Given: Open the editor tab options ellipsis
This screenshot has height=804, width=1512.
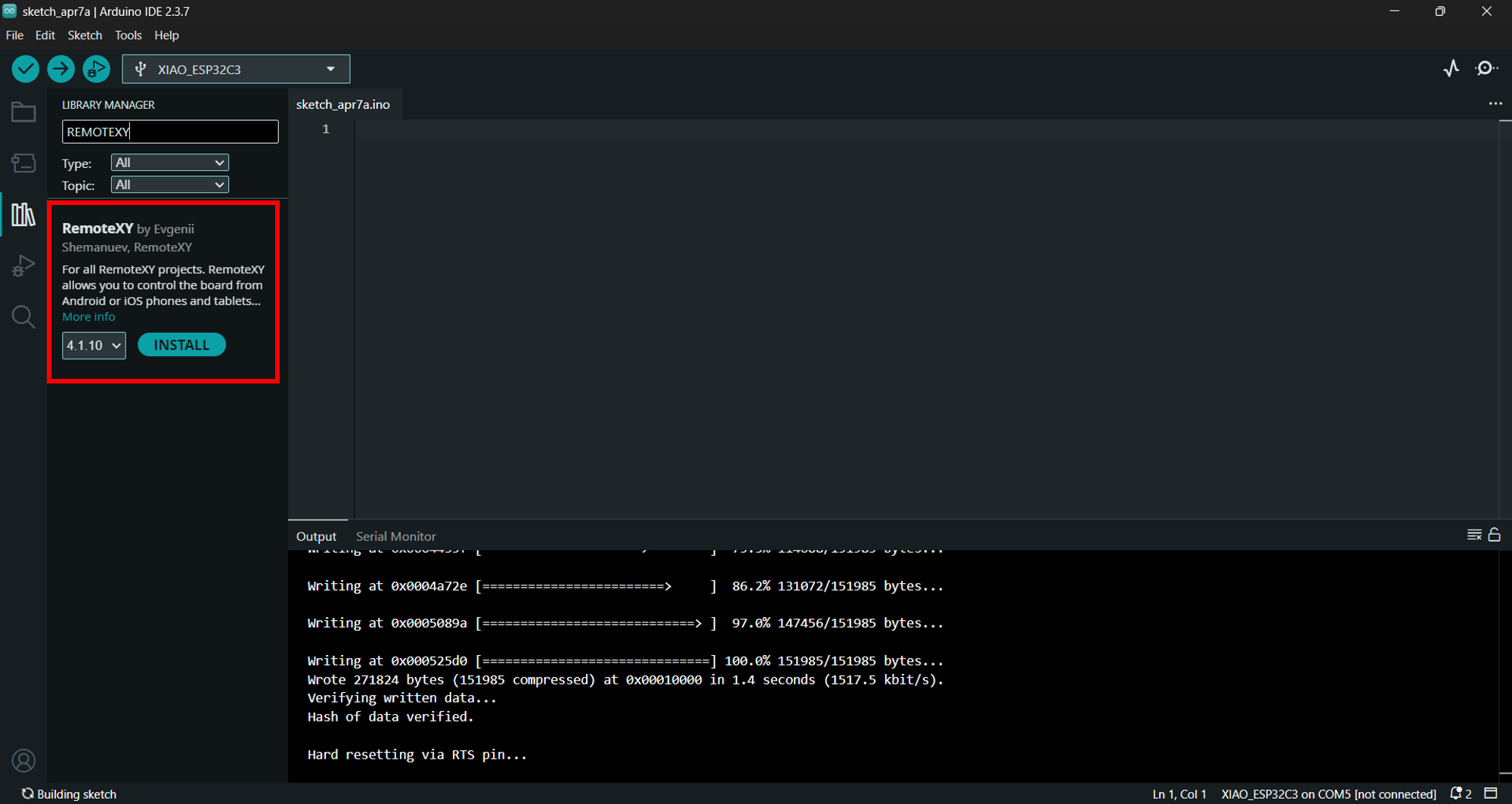Looking at the screenshot, I should click(1495, 104).
